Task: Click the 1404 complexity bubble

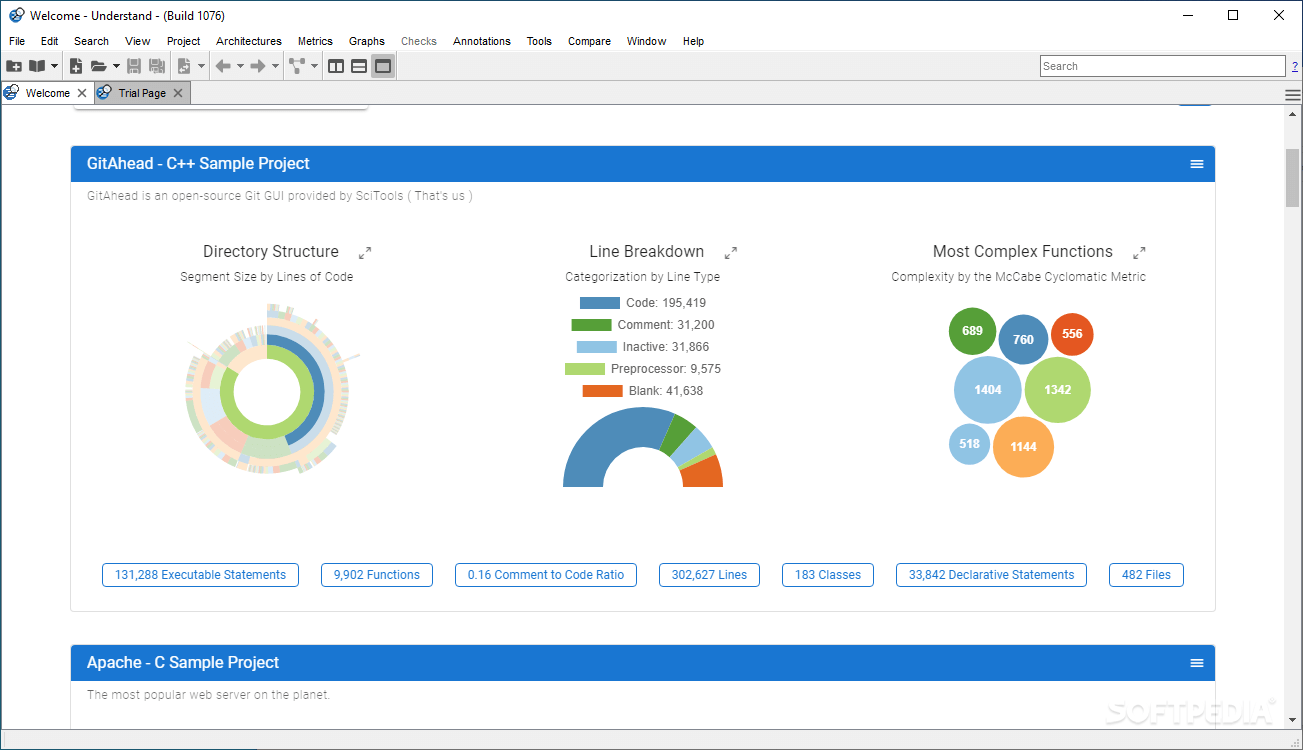Action: 988,390
